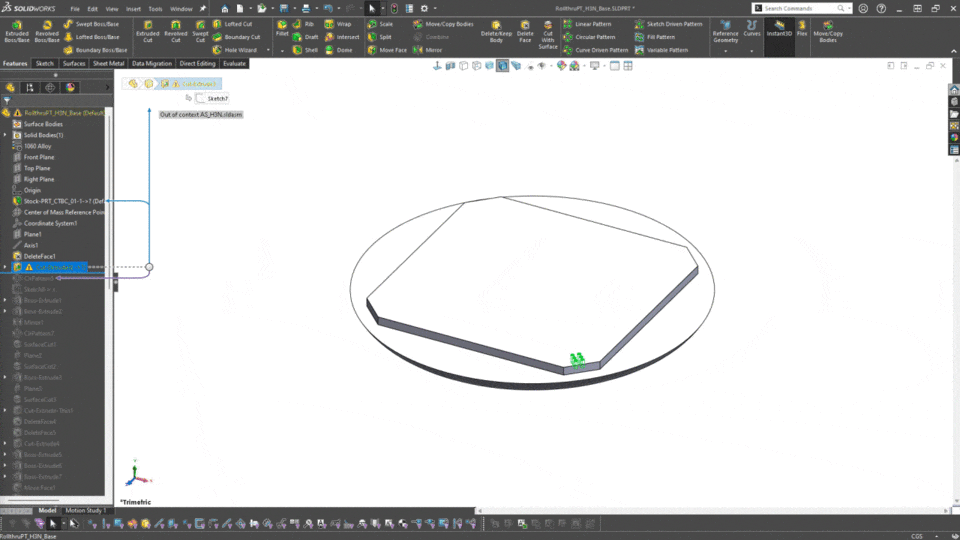Select Sketch7 in the breadcrumb

[216, 99]
